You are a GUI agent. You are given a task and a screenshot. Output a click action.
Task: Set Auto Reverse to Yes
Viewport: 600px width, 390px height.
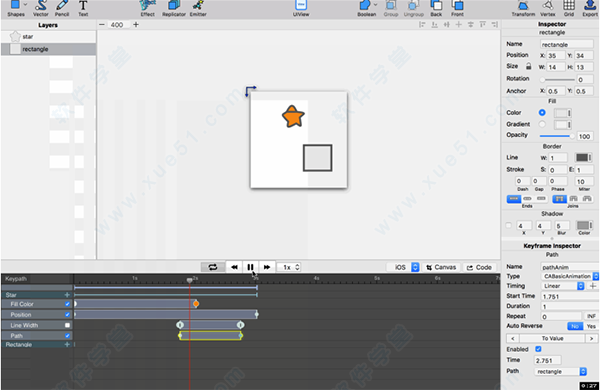point(591,326)
